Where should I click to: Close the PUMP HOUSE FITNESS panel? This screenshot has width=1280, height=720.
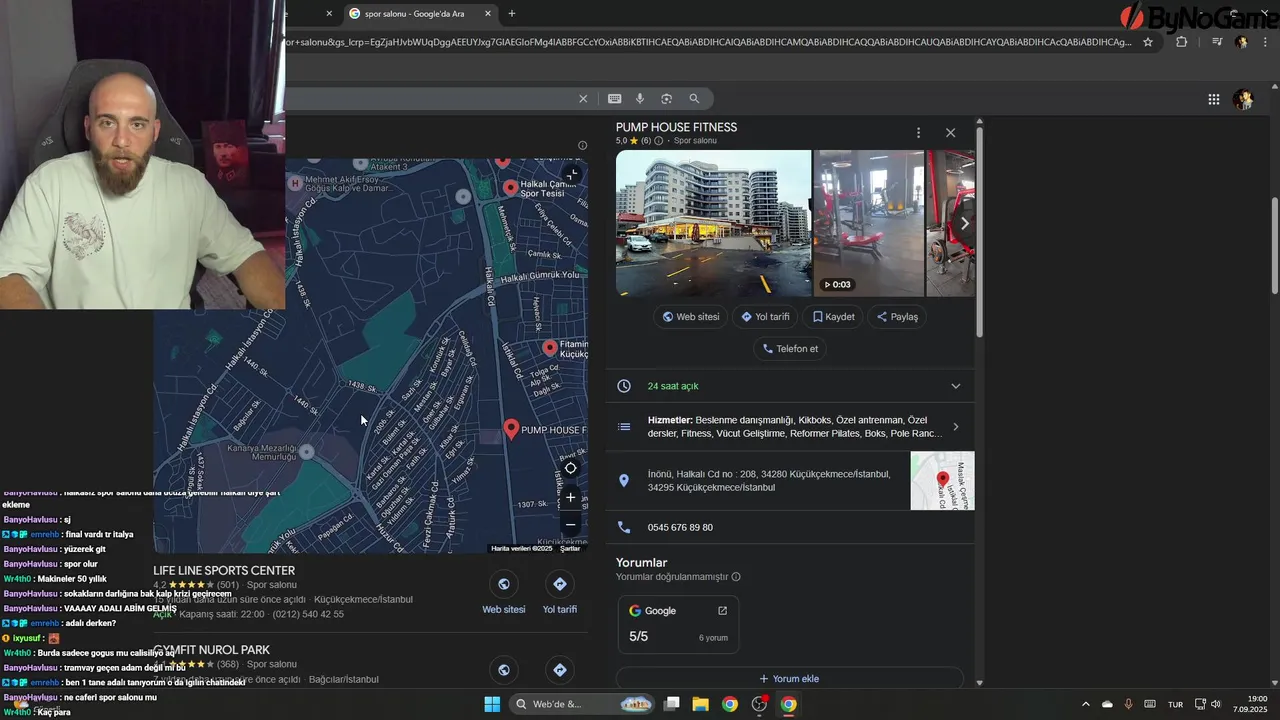950,133
